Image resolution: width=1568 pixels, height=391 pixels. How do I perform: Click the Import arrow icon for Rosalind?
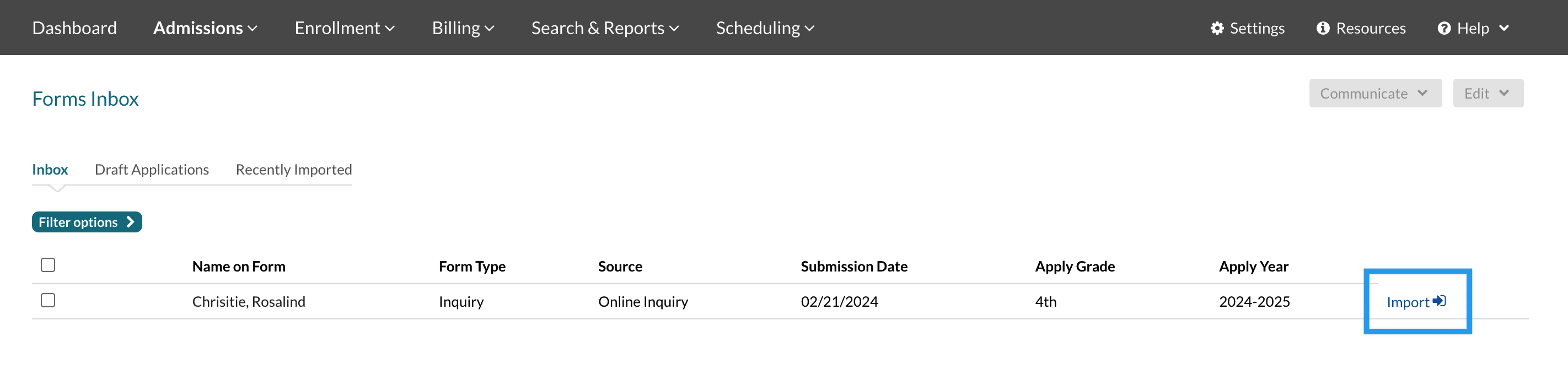coord(1440,301)
